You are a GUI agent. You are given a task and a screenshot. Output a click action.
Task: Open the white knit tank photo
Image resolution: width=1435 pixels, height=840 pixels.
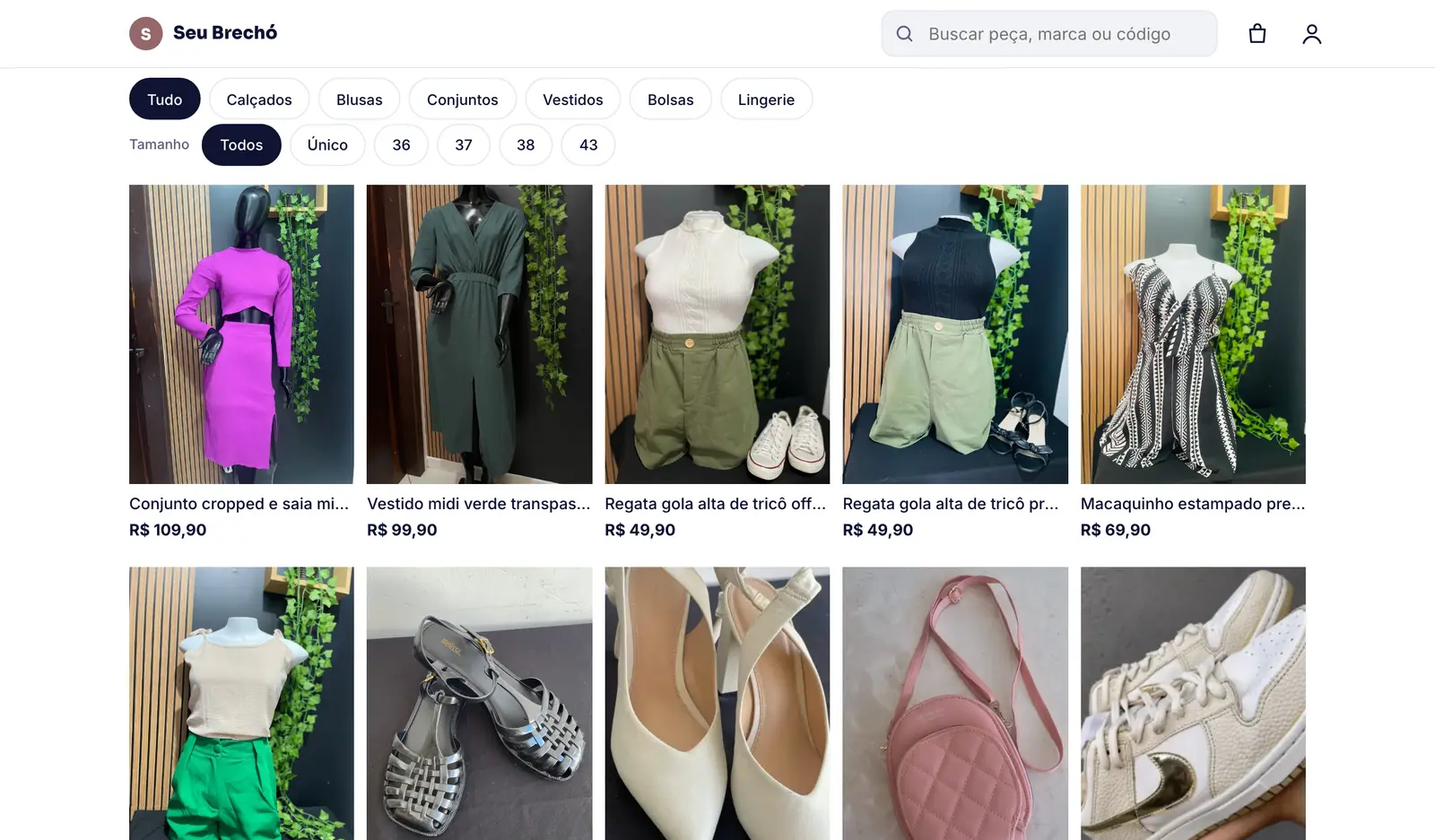[717, 334]
